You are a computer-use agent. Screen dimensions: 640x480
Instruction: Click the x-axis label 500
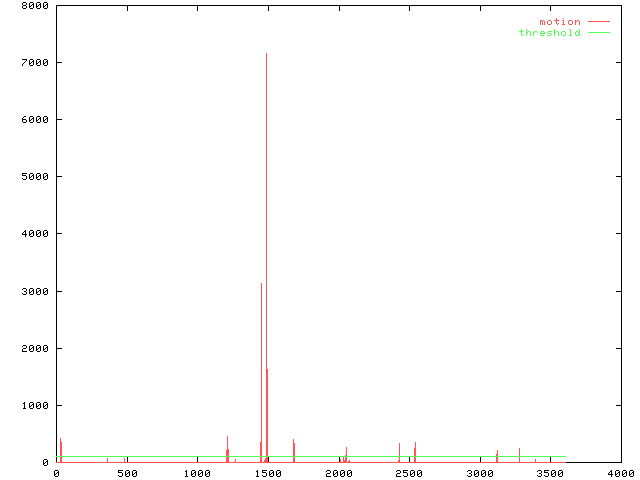(x=127, y=474)
